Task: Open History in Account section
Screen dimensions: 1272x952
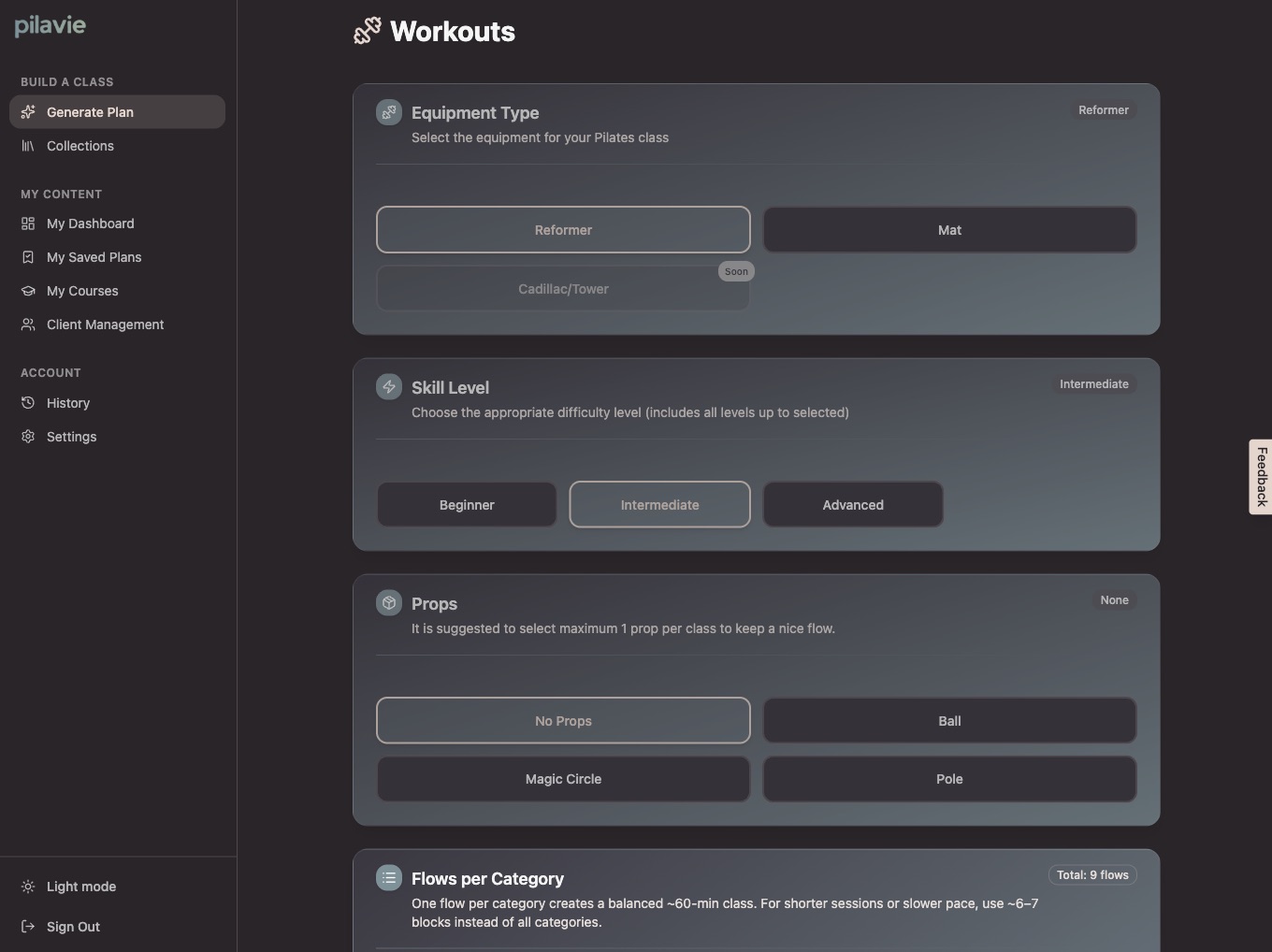Action: coord(117,403)
